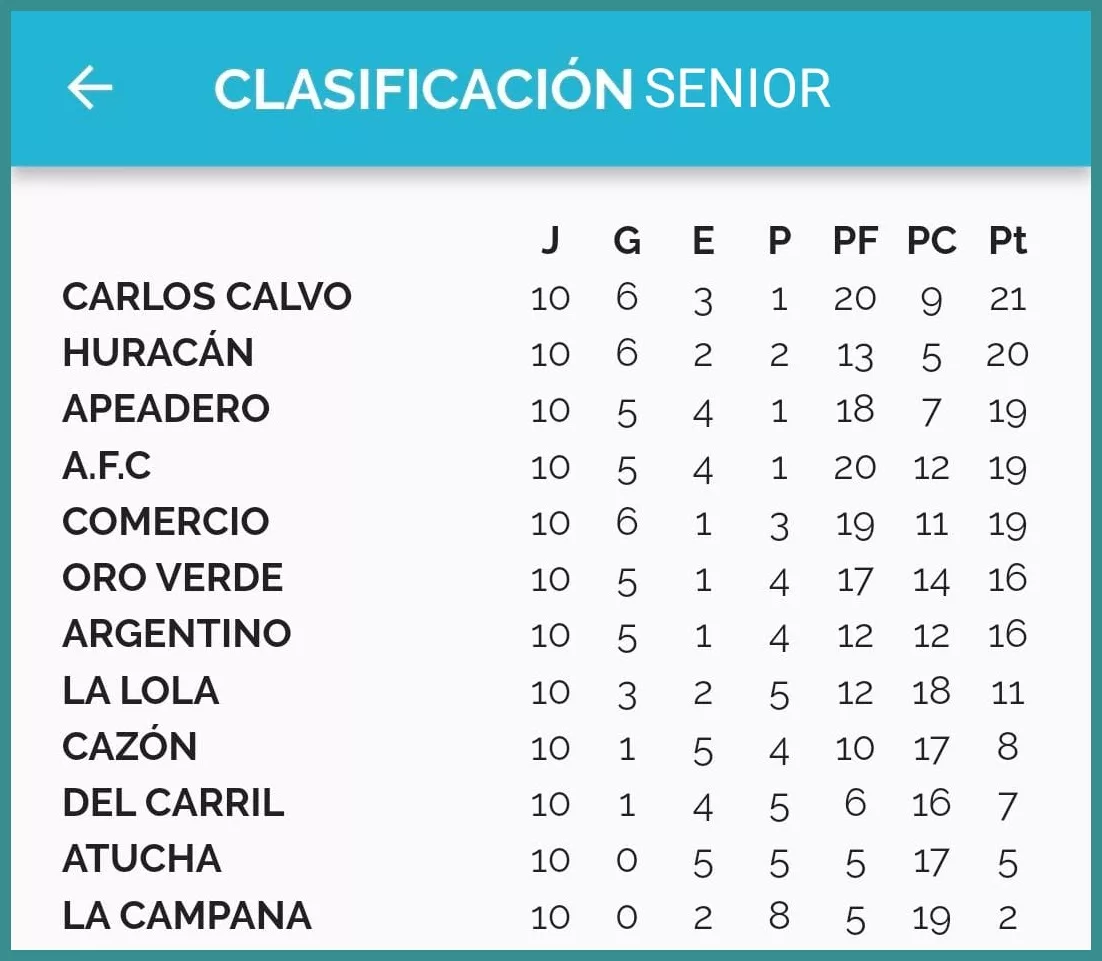Click the PF column header
1102x961 pixels.
click(x=855, y=241)
